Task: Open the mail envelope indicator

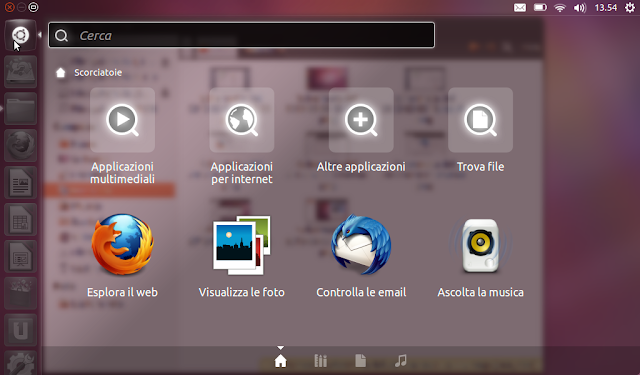Action: pos(520,7)
